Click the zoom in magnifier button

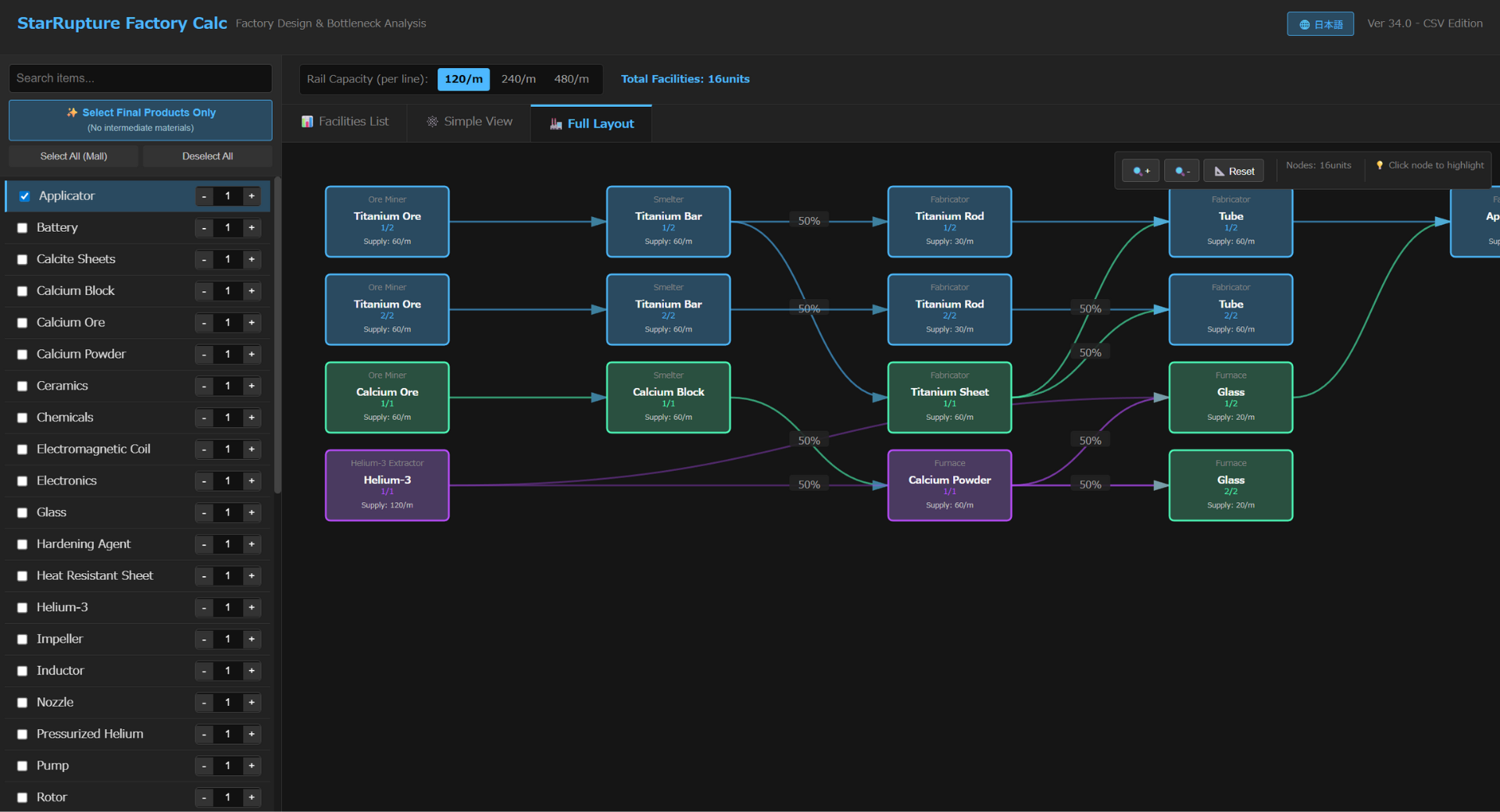(x=1141, y=171)
